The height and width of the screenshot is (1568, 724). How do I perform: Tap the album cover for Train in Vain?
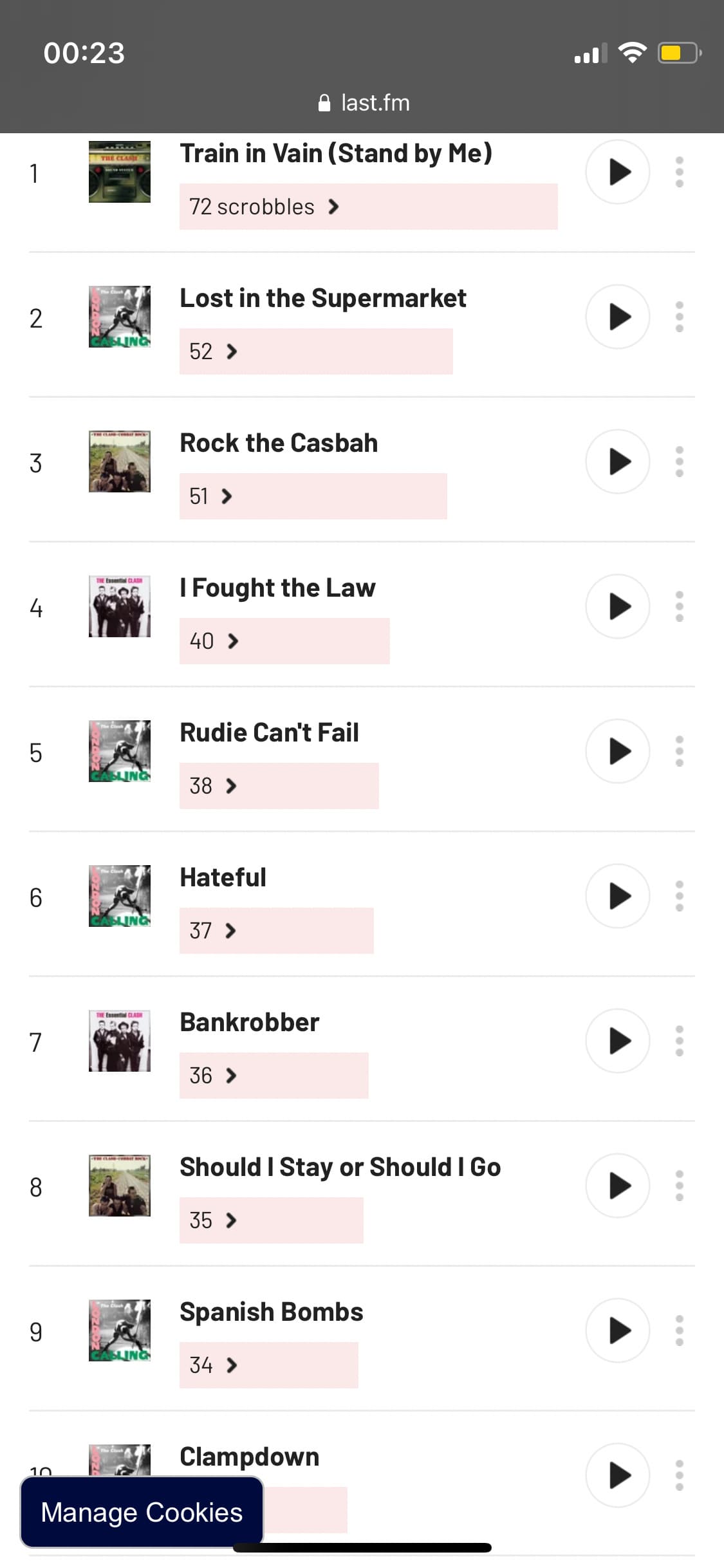coord(120,172)
